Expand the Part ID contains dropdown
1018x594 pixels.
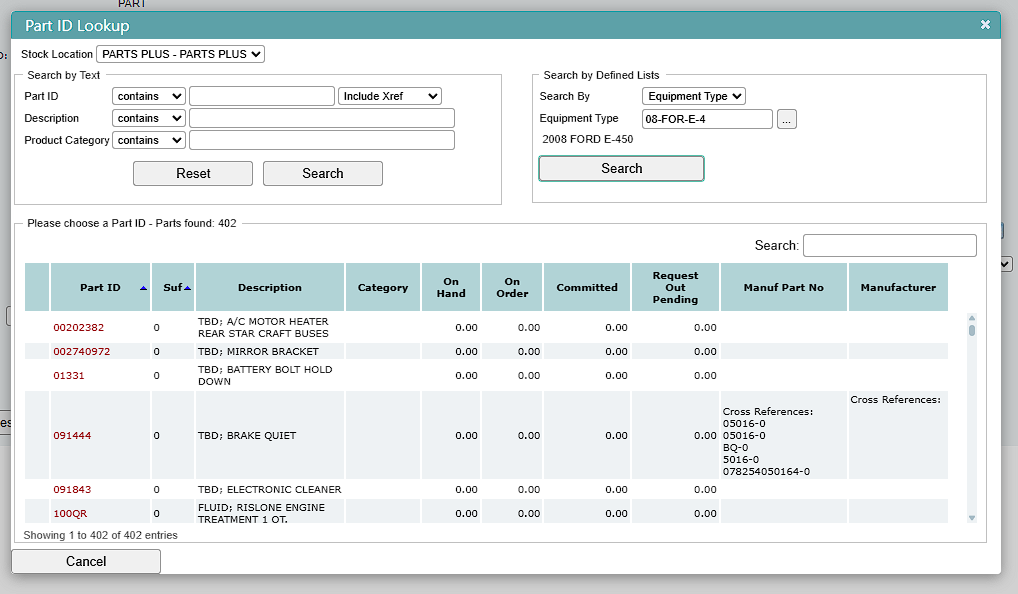tap(149, 96)
